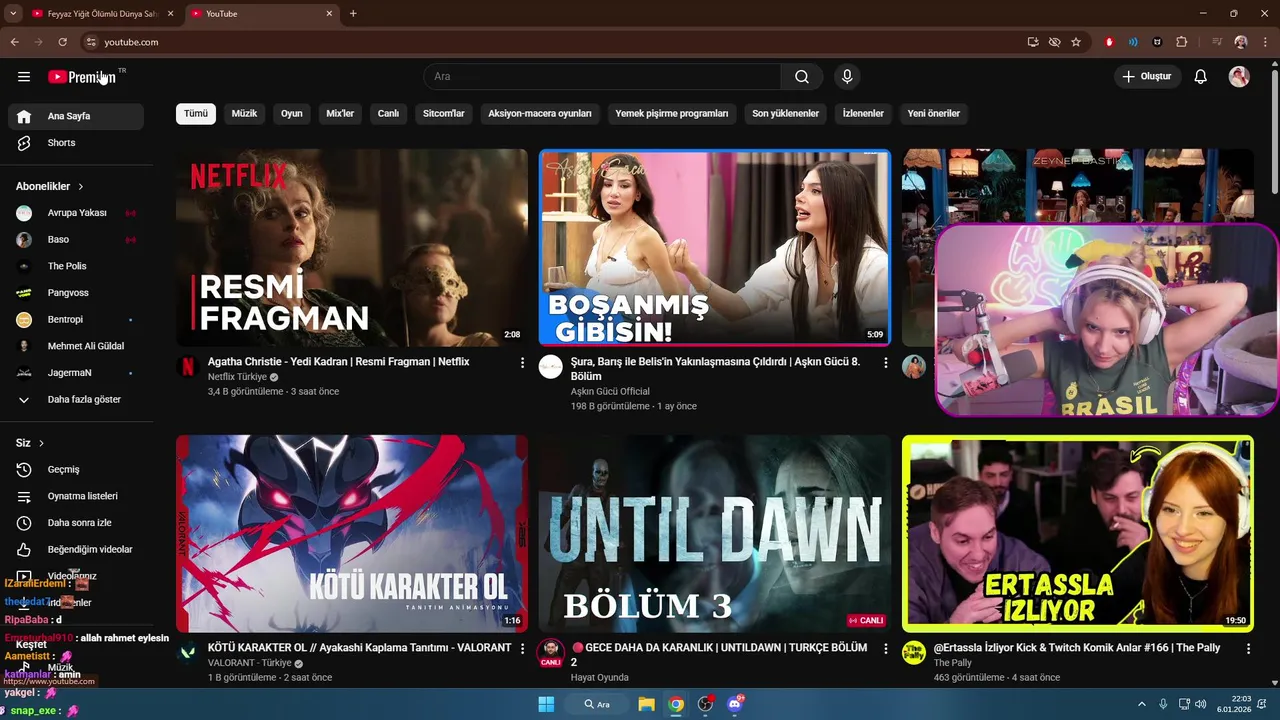Click the crossed-out eye icon in address bar
Viewport: 1280px width, 720px height.
click(1054, 42)
